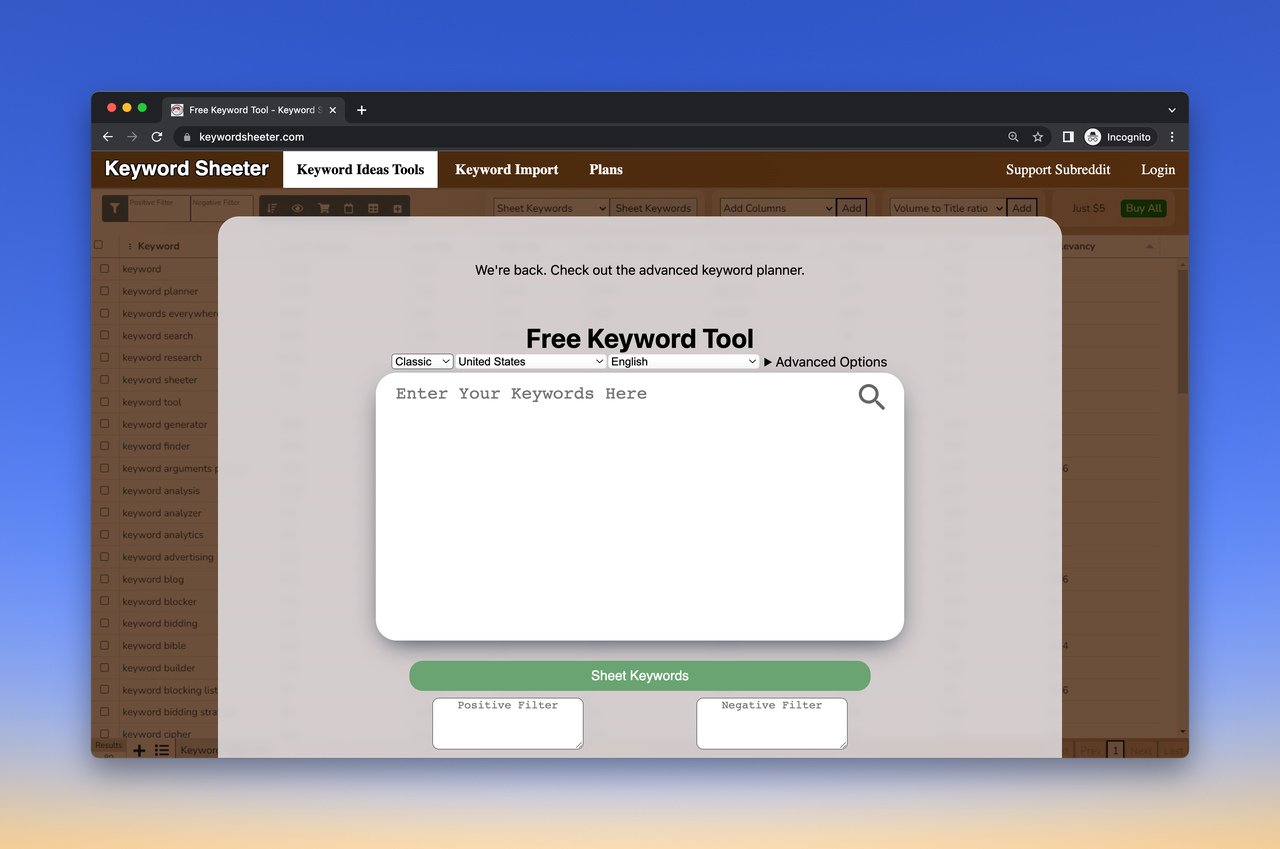Click Add button beside Volume to Title ratio
The width and height of the screenshot is (1280, 849).
tap(1021, 208)
